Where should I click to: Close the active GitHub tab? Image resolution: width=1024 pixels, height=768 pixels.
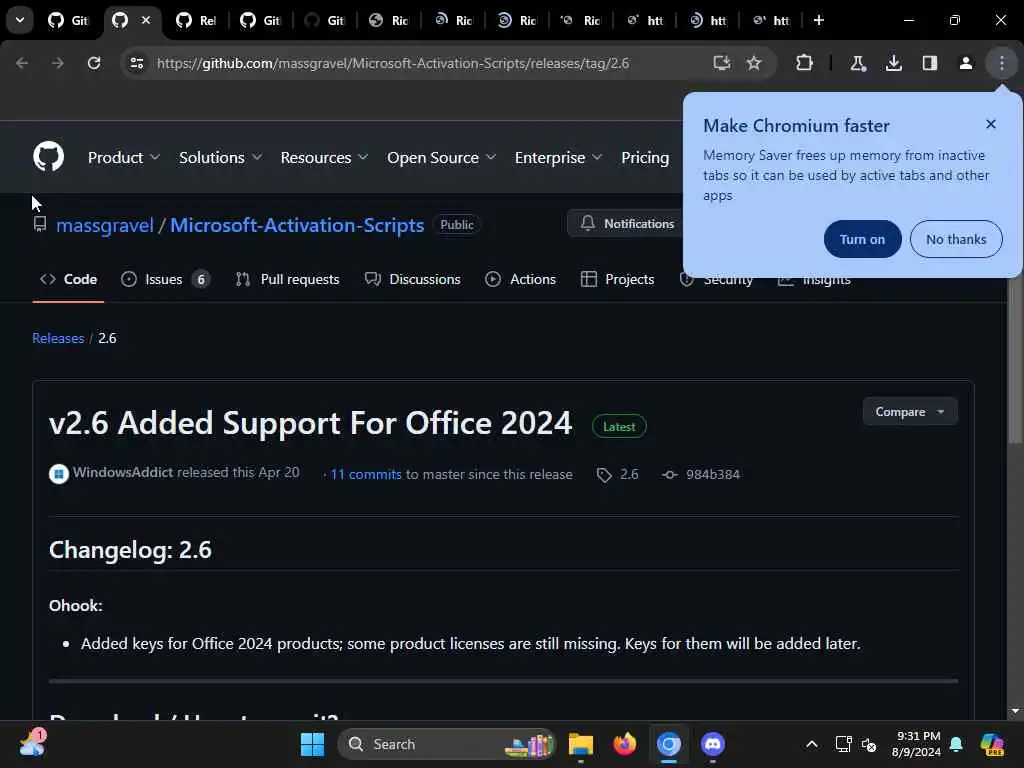tap(146, 20)
